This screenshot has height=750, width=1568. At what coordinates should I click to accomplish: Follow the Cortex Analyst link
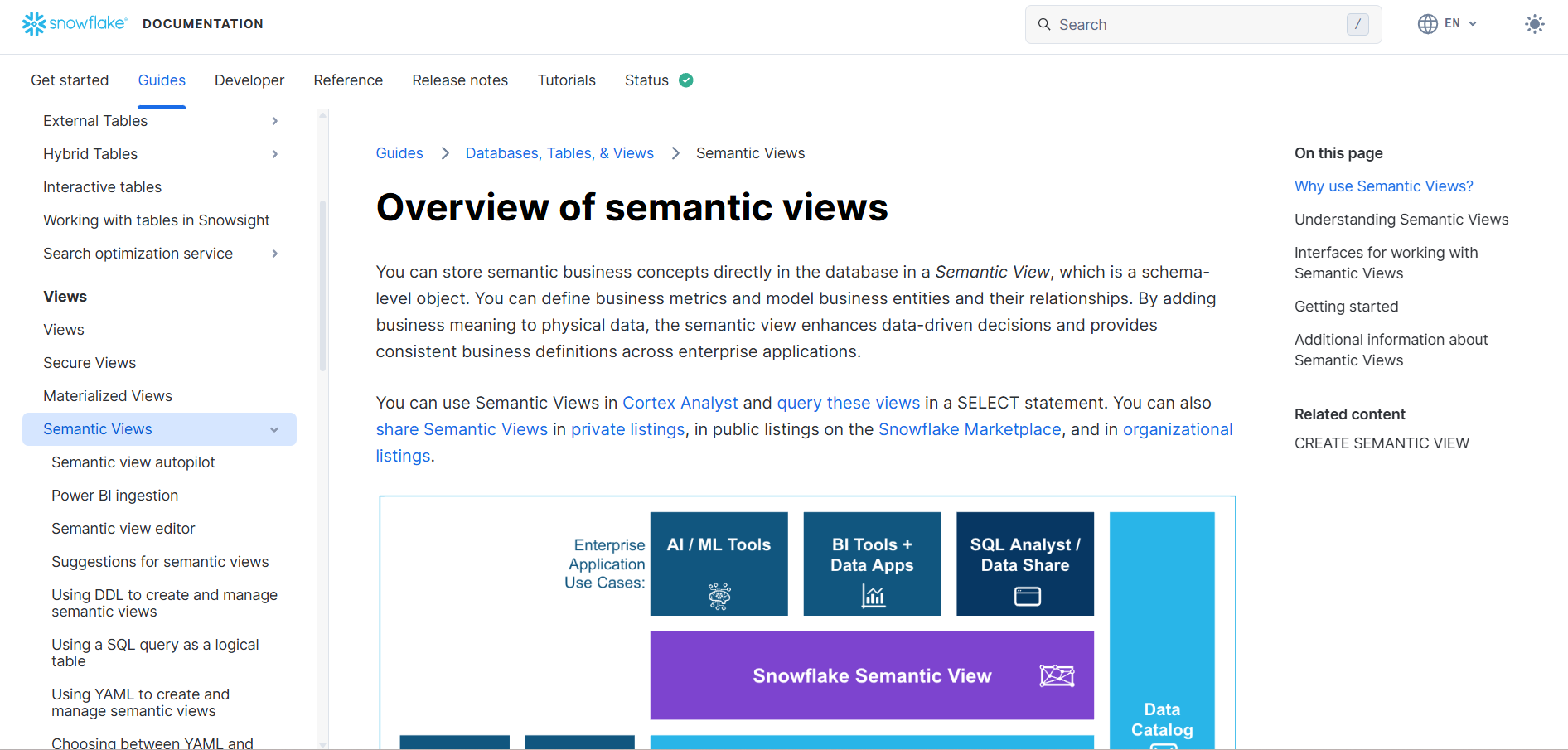pos(680,403)
